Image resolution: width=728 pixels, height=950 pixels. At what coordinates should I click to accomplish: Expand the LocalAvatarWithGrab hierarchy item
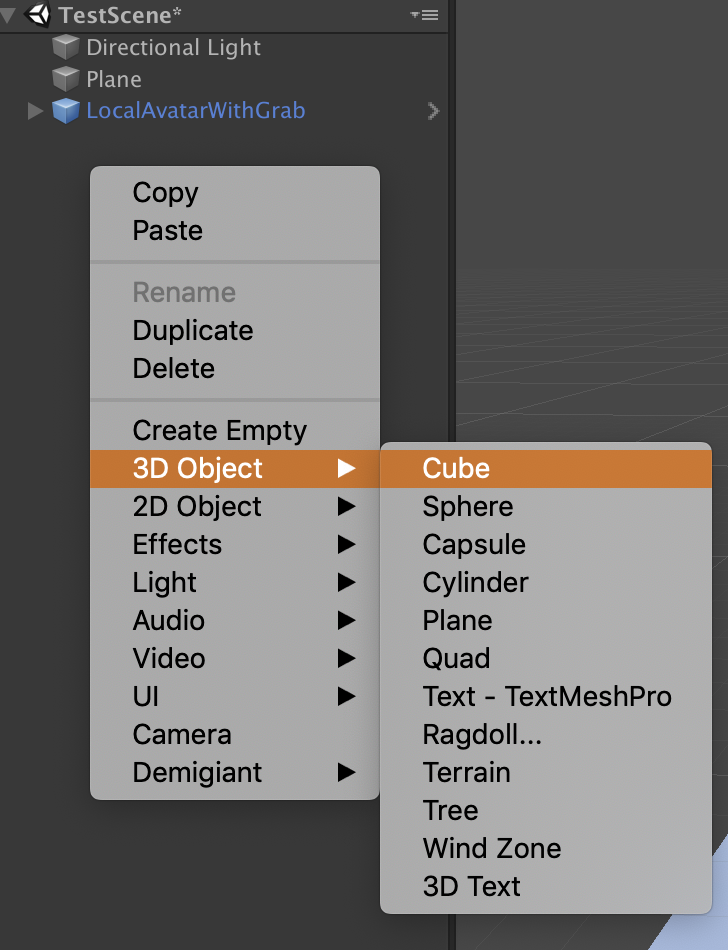click(35, 111)
